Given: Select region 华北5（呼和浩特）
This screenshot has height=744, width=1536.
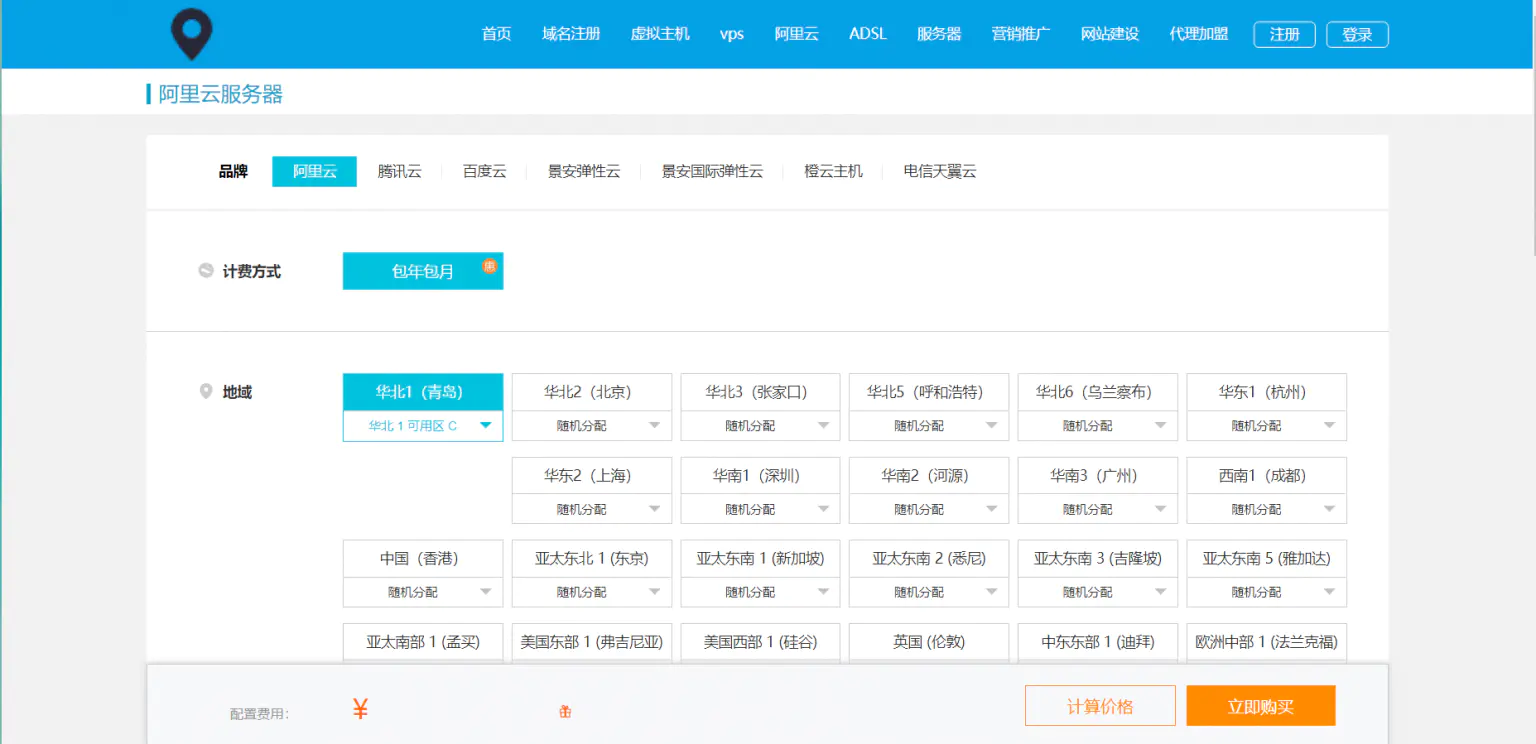Looking at the screenshot, I should [x=929, y=392].
